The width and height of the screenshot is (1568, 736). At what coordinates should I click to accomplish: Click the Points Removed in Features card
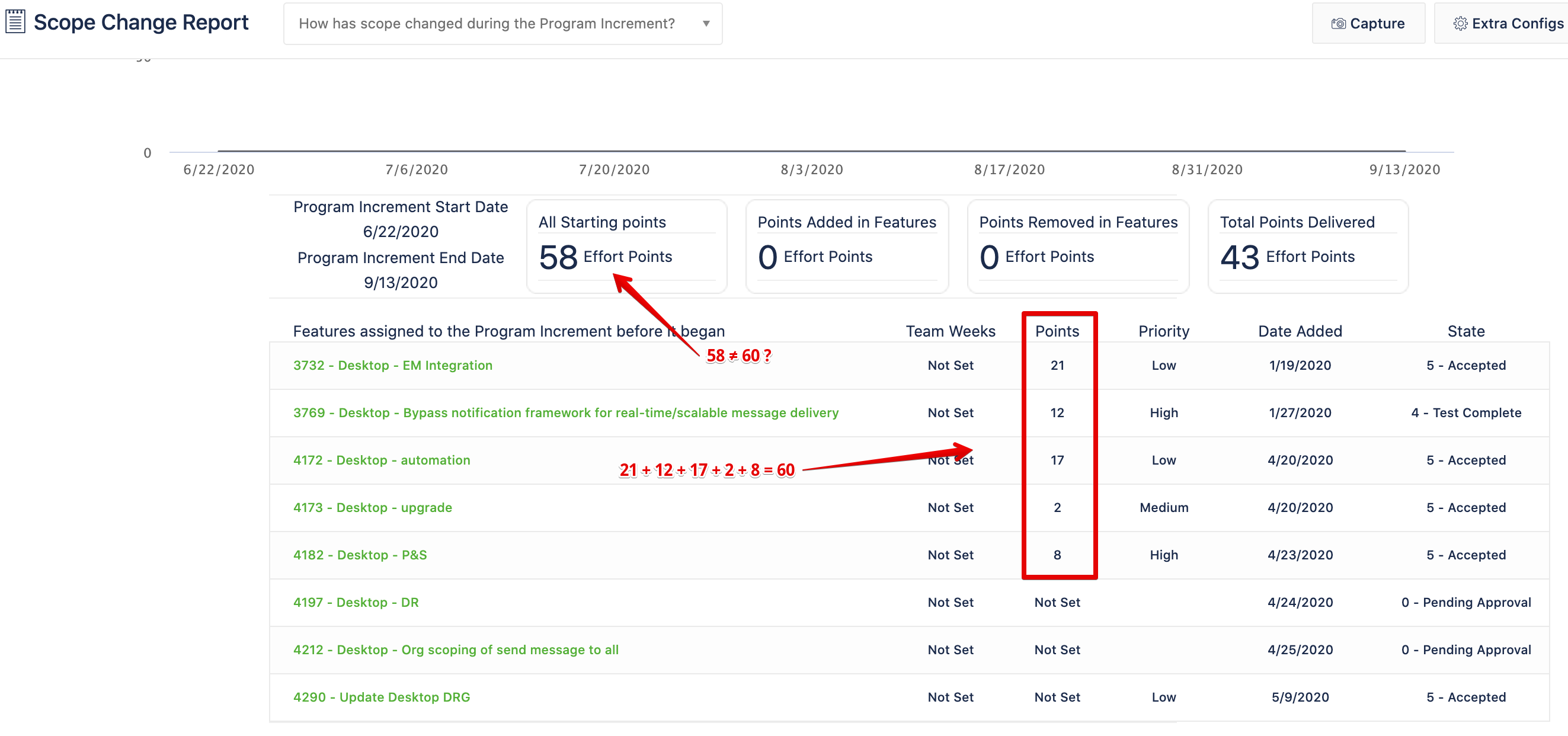pyautogui.click(x=1077, y=246)
